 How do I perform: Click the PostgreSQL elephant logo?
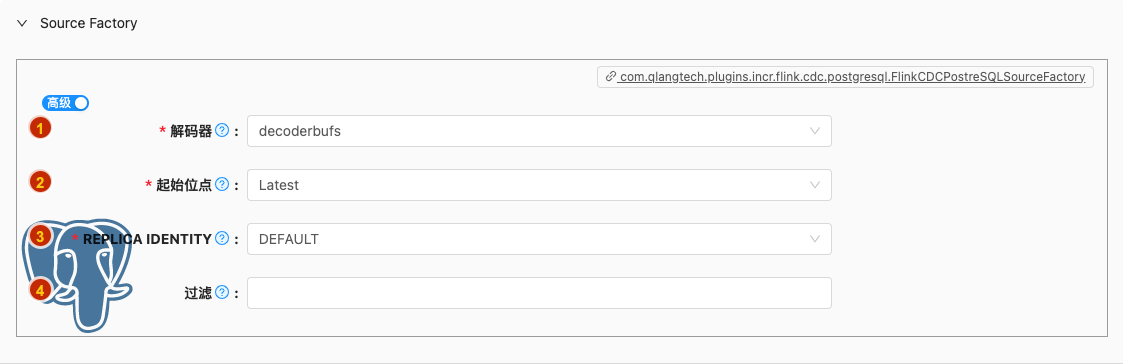tap(79, 279)
